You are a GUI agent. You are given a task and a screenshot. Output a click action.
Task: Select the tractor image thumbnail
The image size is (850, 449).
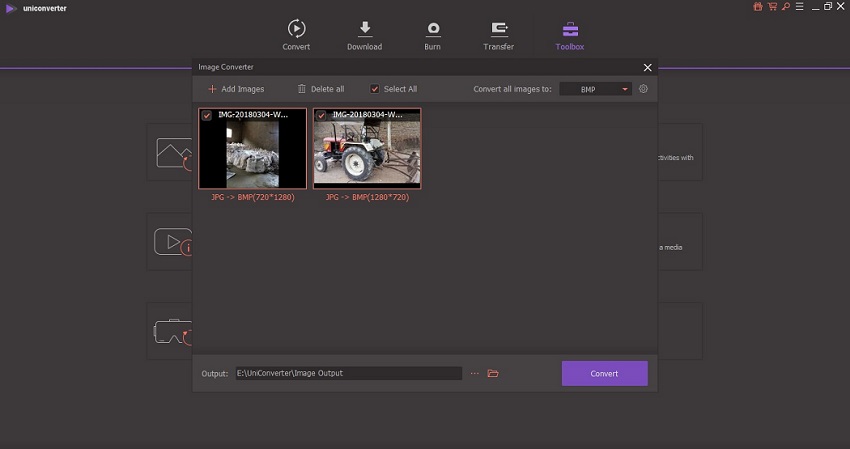coord(367,154)
